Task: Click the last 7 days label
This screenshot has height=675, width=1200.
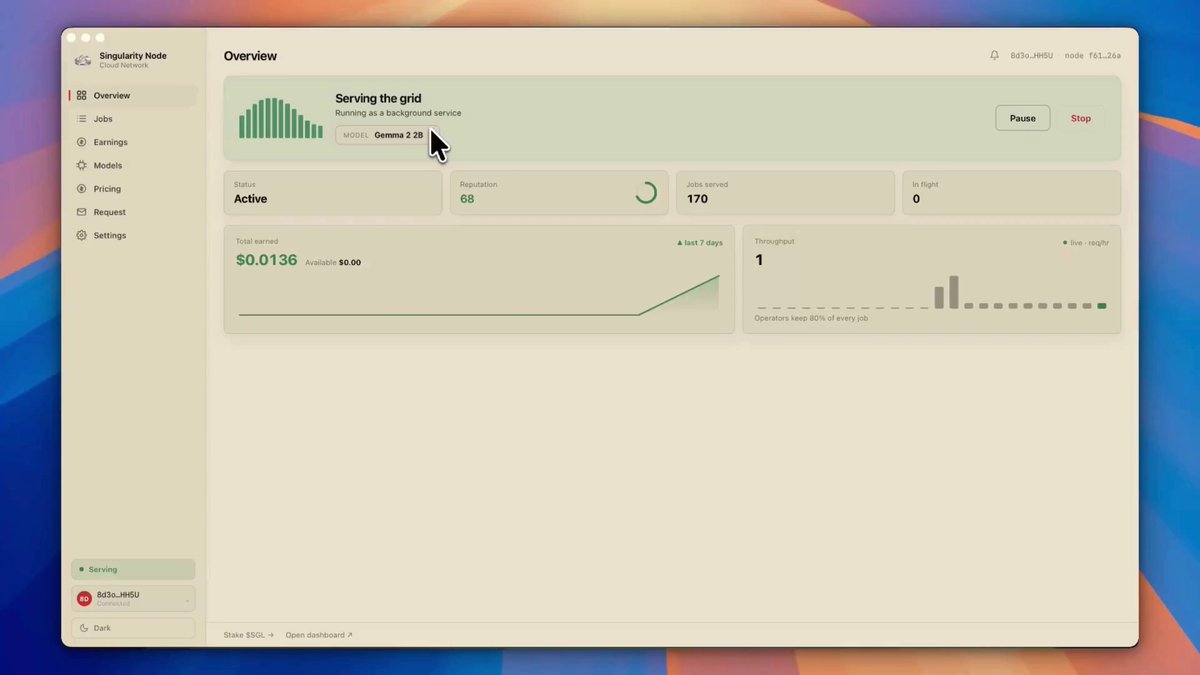Action: pos(700,243)
